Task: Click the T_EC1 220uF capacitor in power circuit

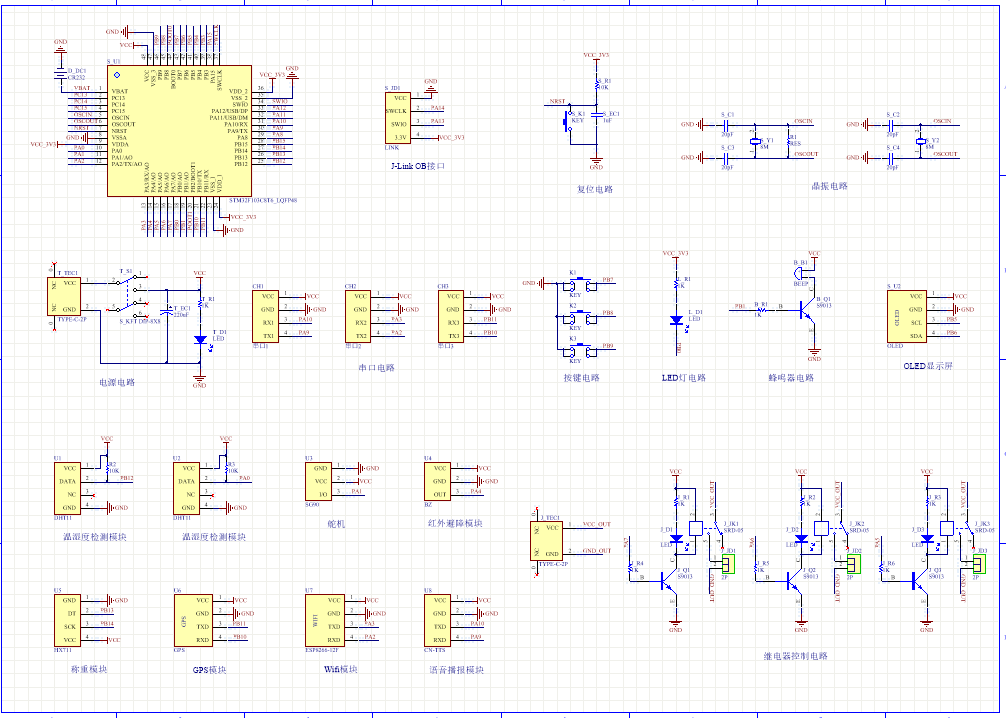Action: point(177,309)
